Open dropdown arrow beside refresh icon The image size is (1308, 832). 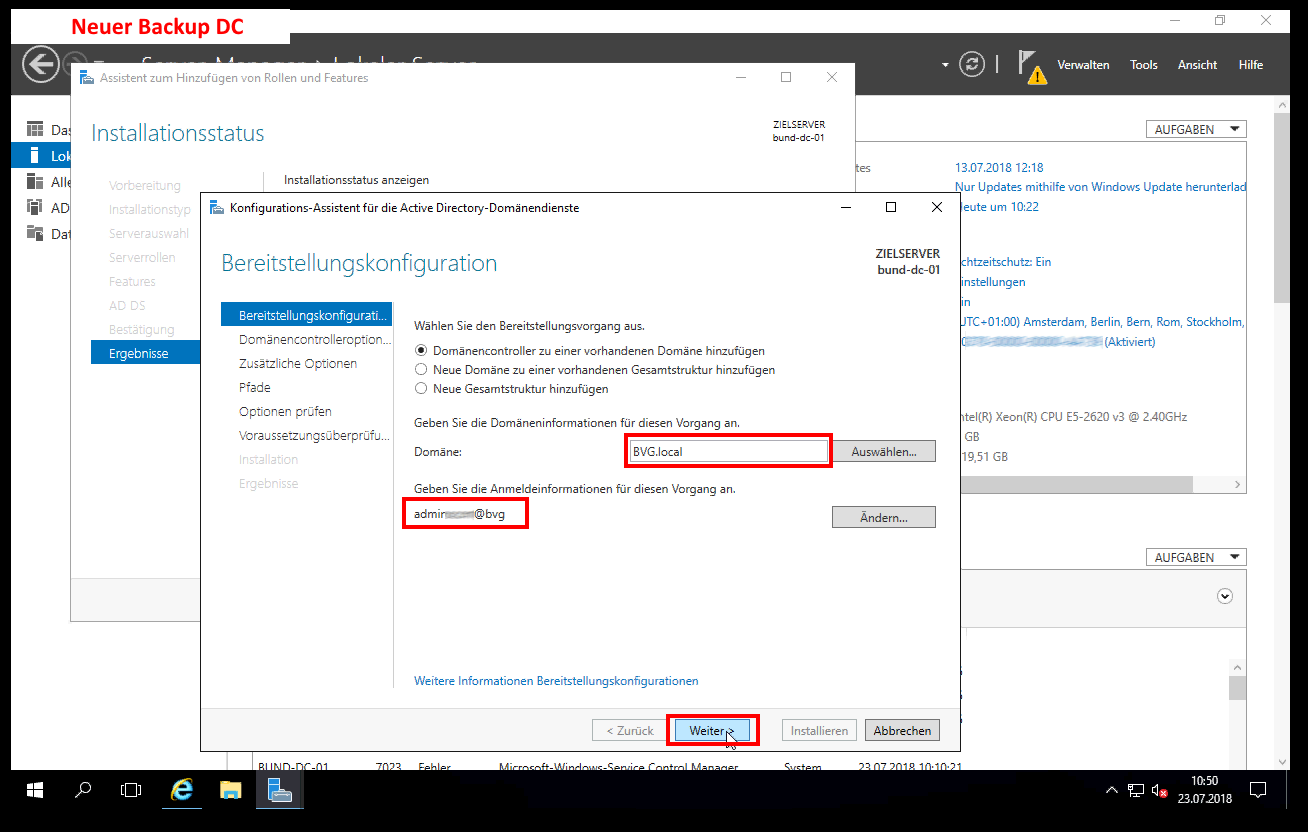945,65
